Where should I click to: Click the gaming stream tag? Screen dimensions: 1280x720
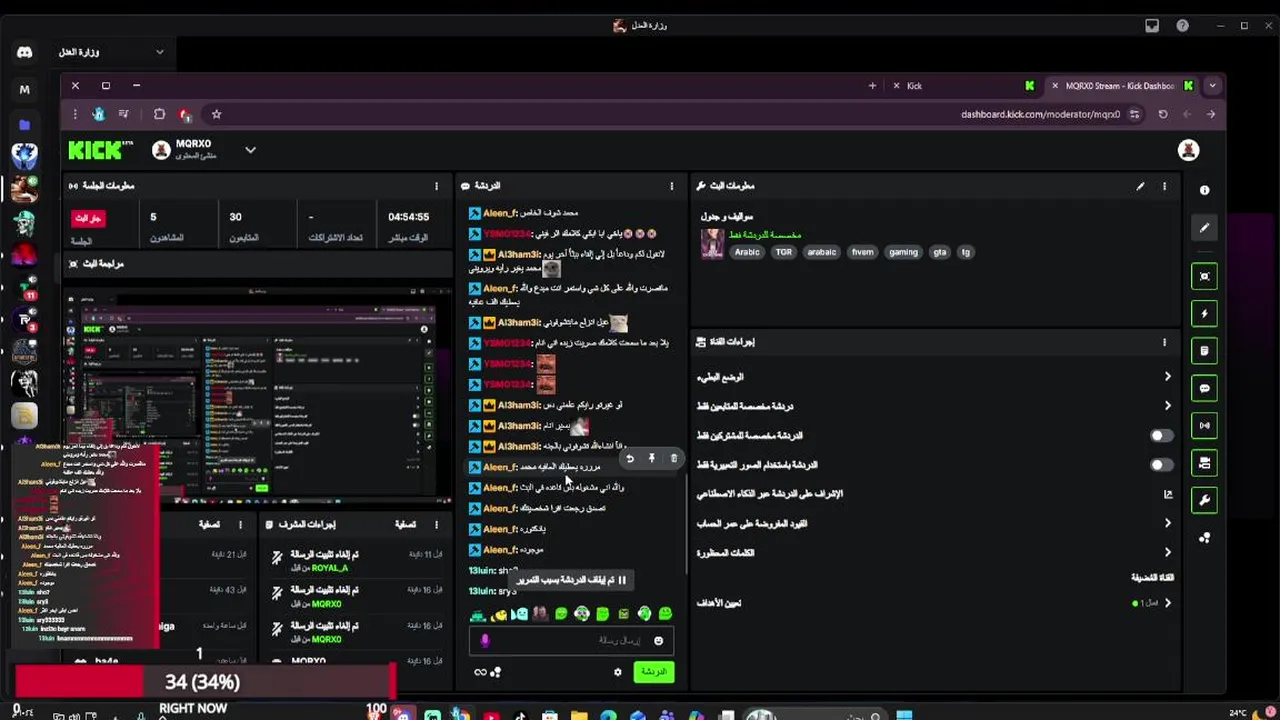[903, 252]
